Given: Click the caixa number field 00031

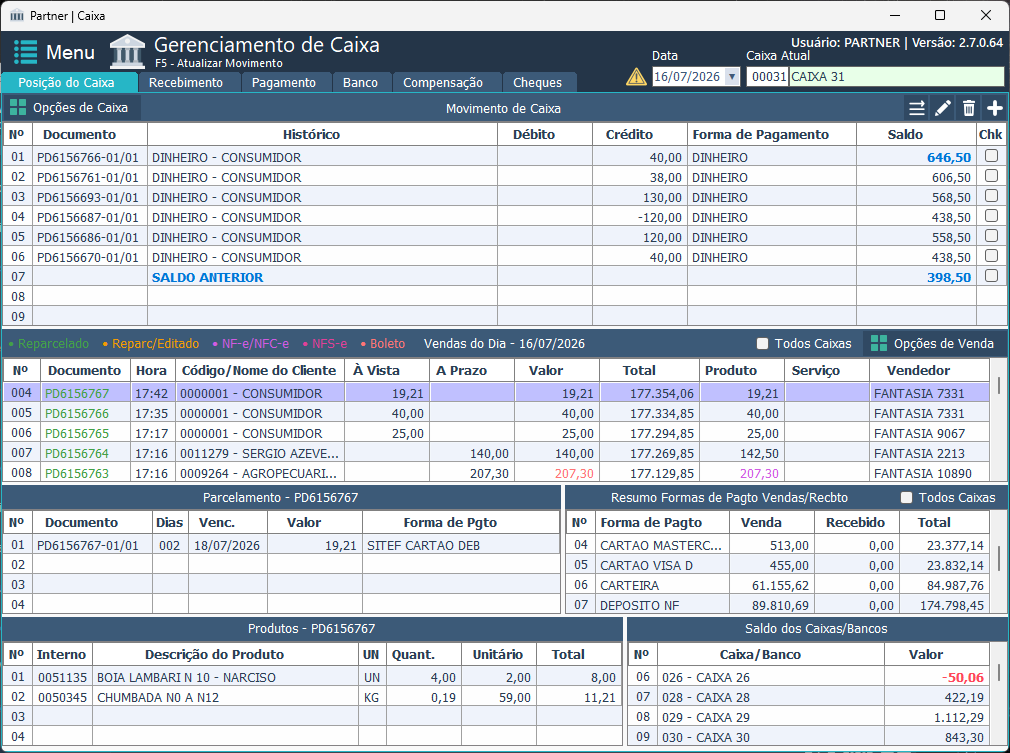Looking at the screenshot, I should 768,77.
